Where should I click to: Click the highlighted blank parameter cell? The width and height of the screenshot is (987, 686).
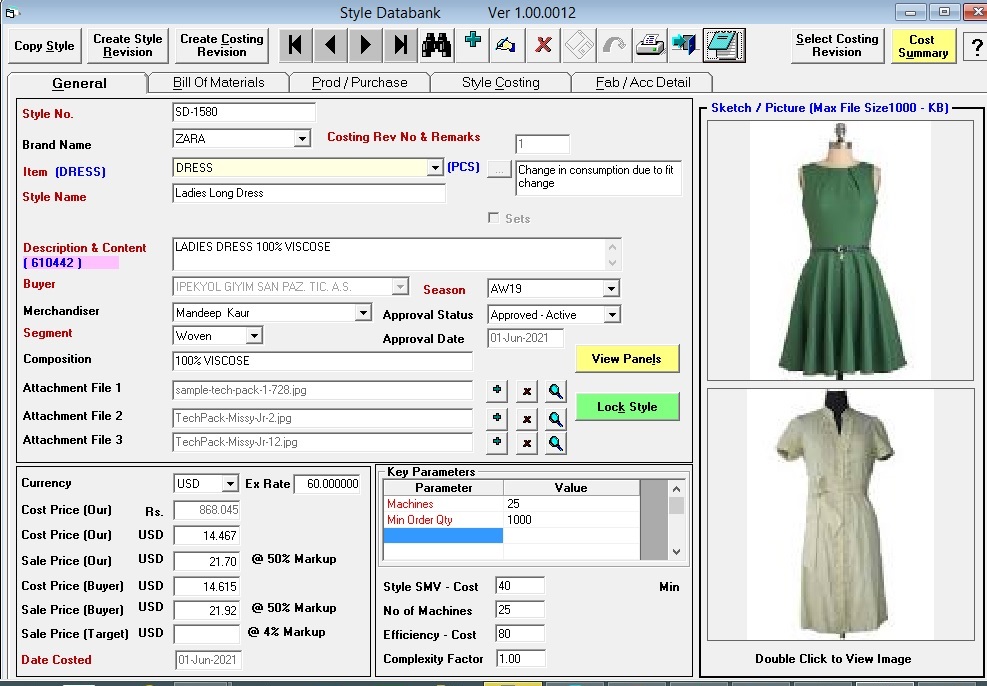point(443,536)
